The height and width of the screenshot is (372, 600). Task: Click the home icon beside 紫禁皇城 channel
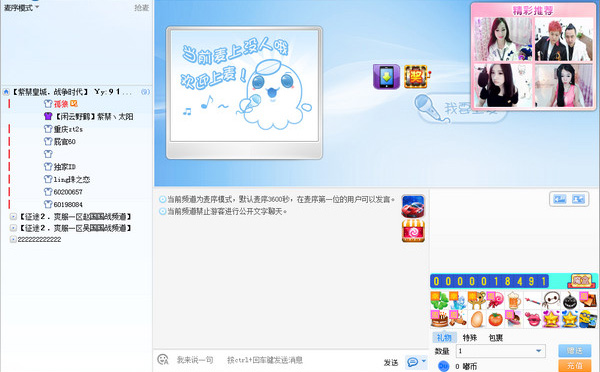click(6, 92)
